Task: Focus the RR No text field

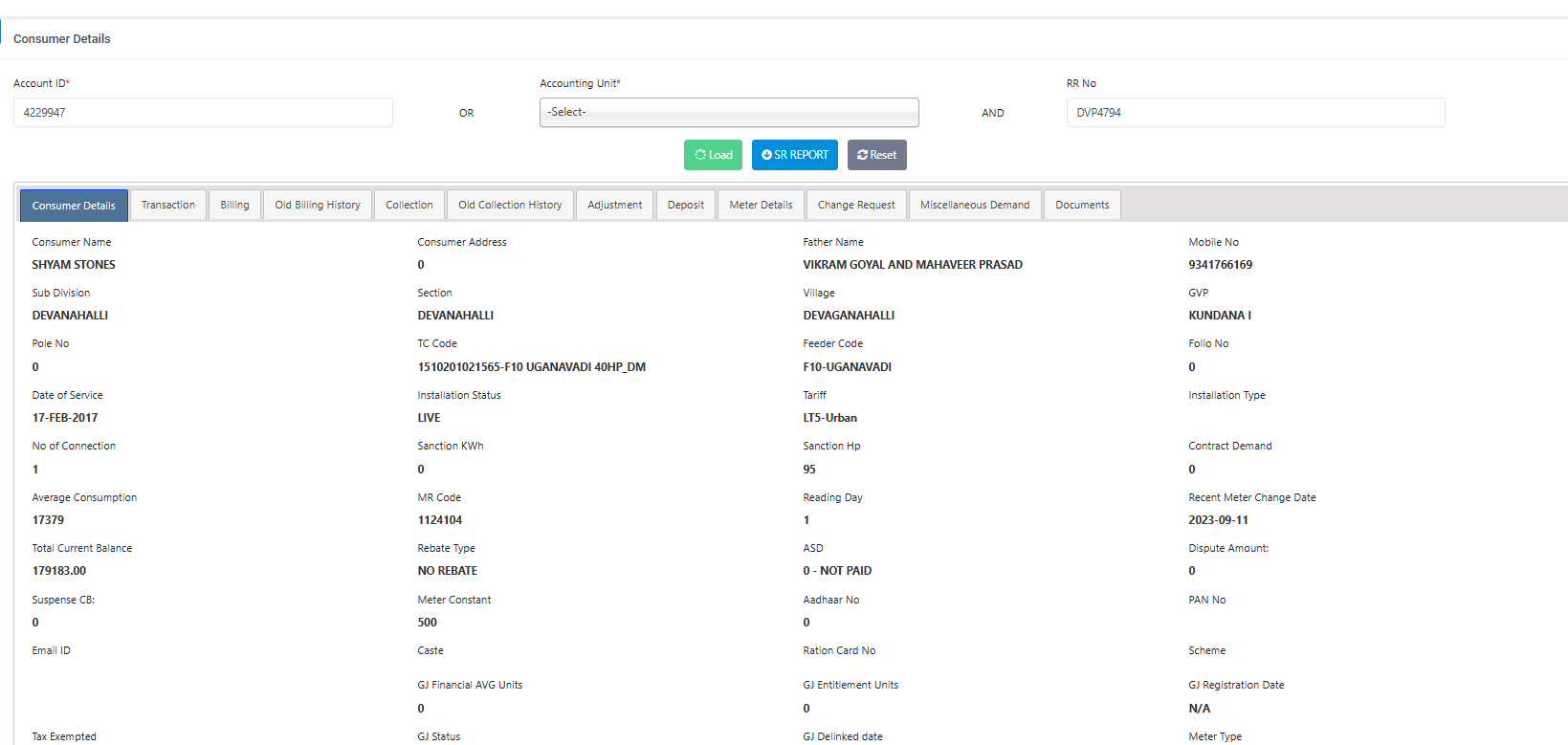Action: 1255,112
